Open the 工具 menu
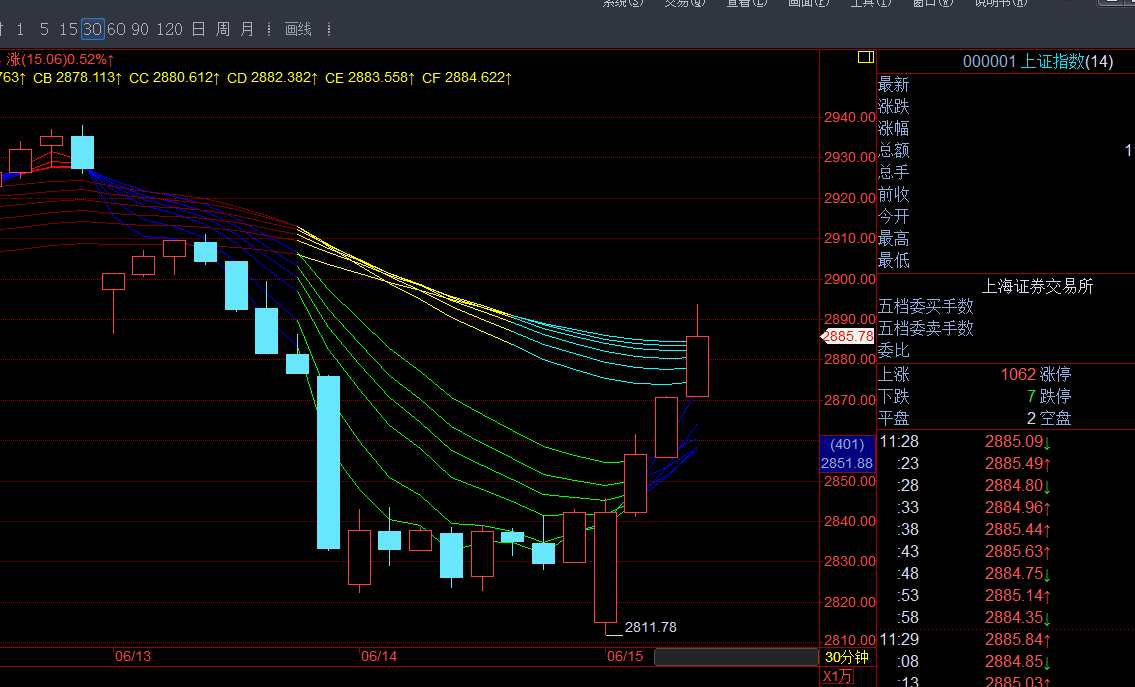This screenshot has width=1135, height=687. point(864,3)
